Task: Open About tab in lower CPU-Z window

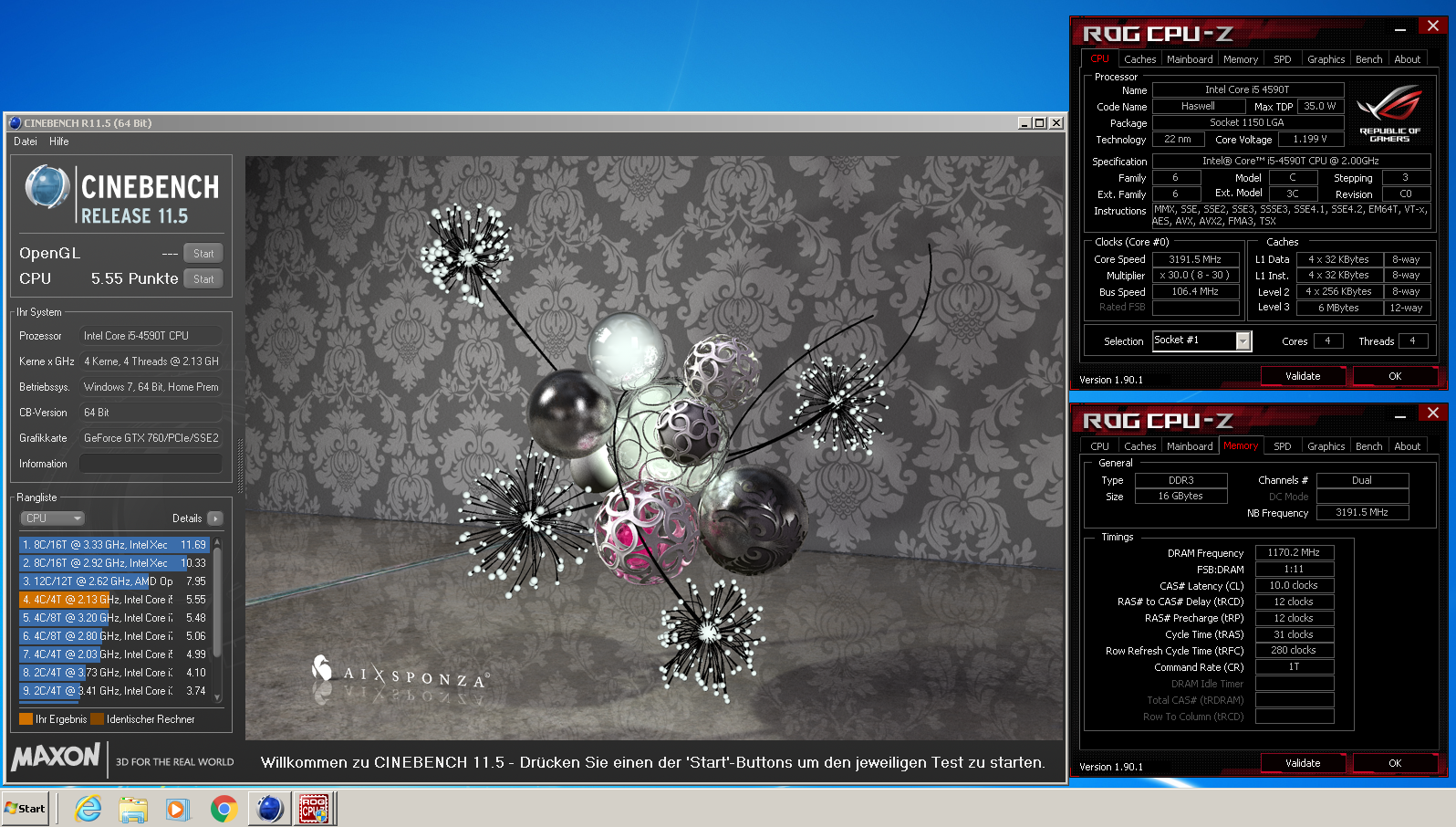Action: point(1407,446)
